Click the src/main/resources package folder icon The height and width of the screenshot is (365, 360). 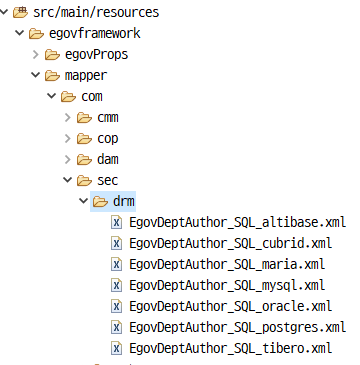pyautogui.click(x=20, y=13)
